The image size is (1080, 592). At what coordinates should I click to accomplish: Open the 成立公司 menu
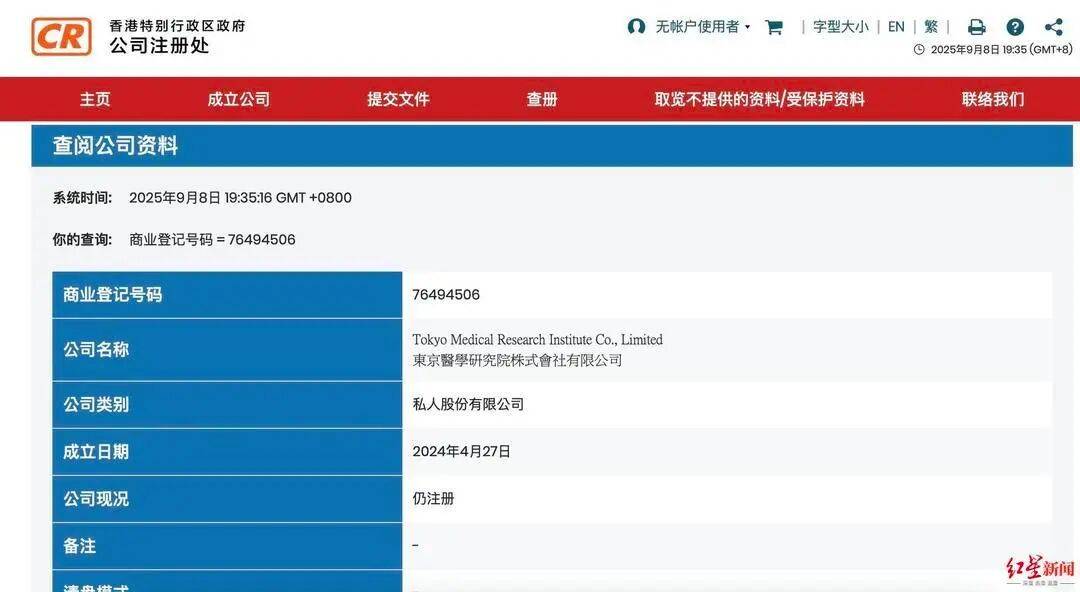(x=237, y=99)
